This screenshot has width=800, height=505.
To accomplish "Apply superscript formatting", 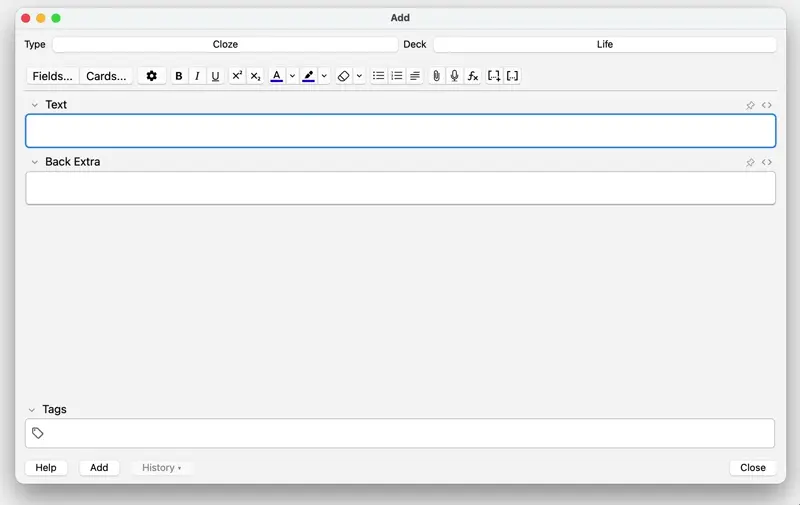I will click(x=237, y=76).
